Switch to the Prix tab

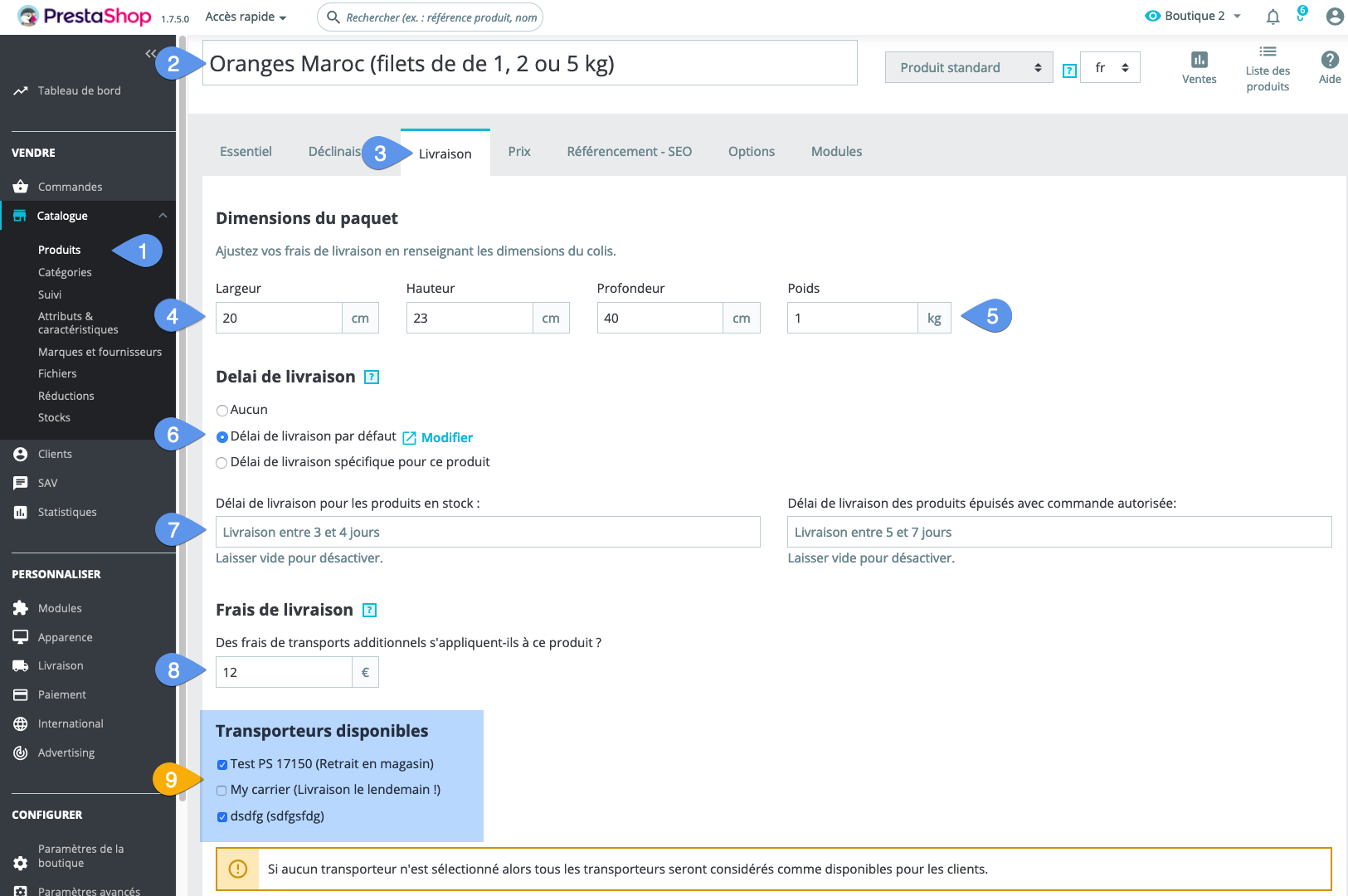coord(519,152)
